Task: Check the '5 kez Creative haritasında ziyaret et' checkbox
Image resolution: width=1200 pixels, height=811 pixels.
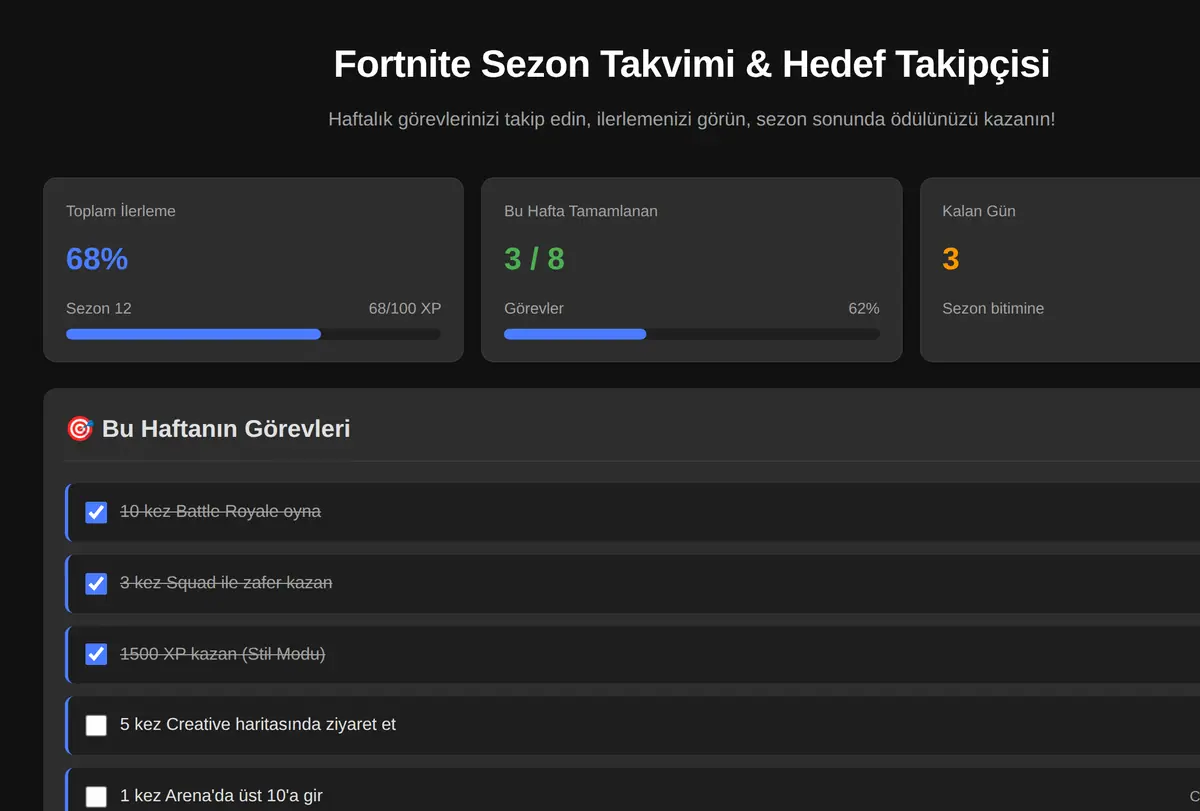Action: pos(96,725)
